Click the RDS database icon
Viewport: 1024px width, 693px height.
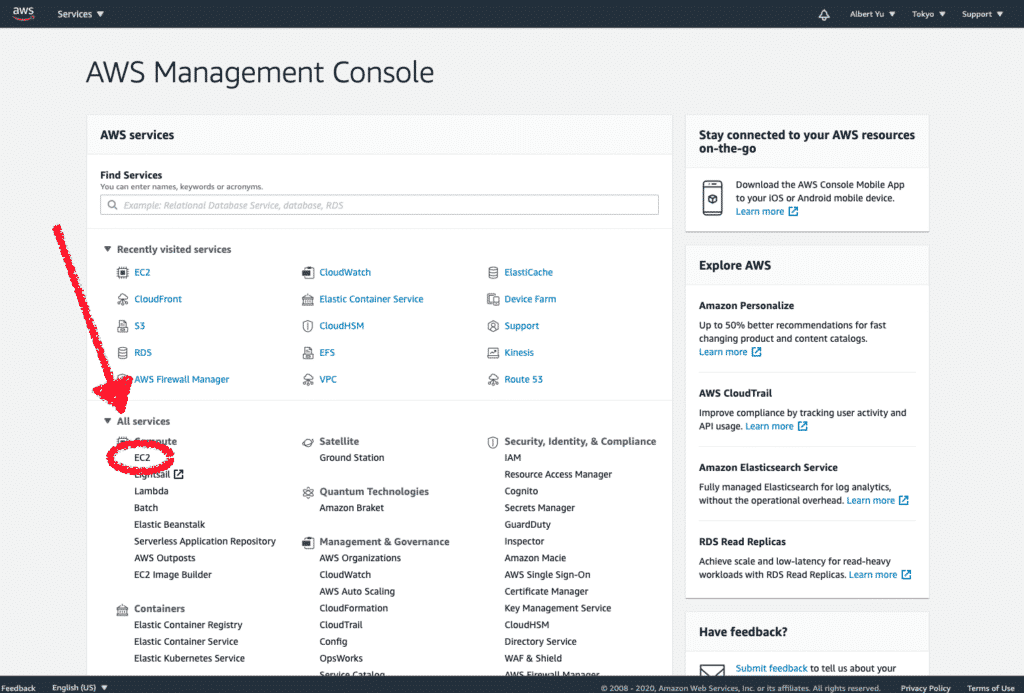(x=123, y=353)
